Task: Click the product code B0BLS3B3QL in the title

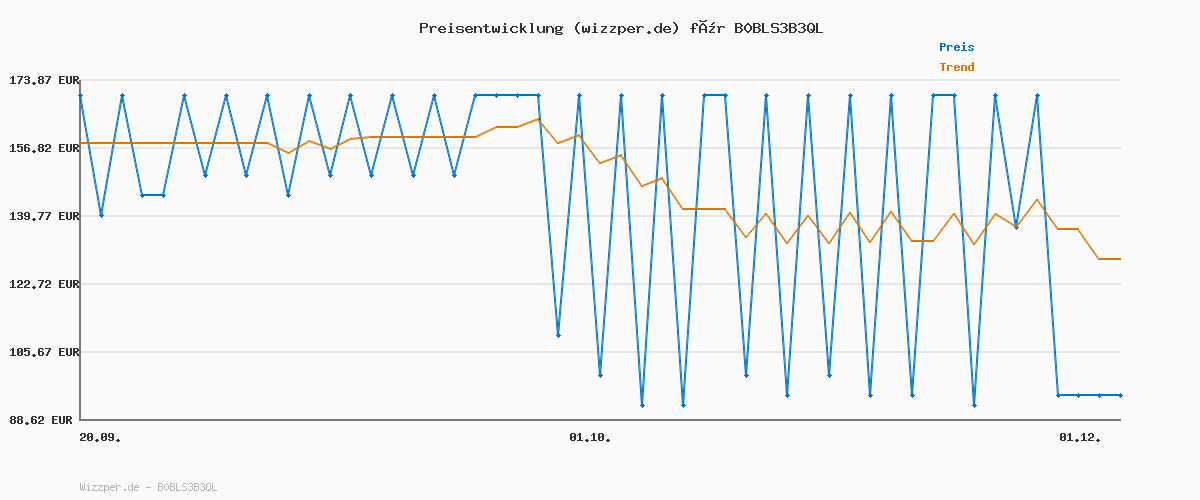Action: tap(778, 28)
